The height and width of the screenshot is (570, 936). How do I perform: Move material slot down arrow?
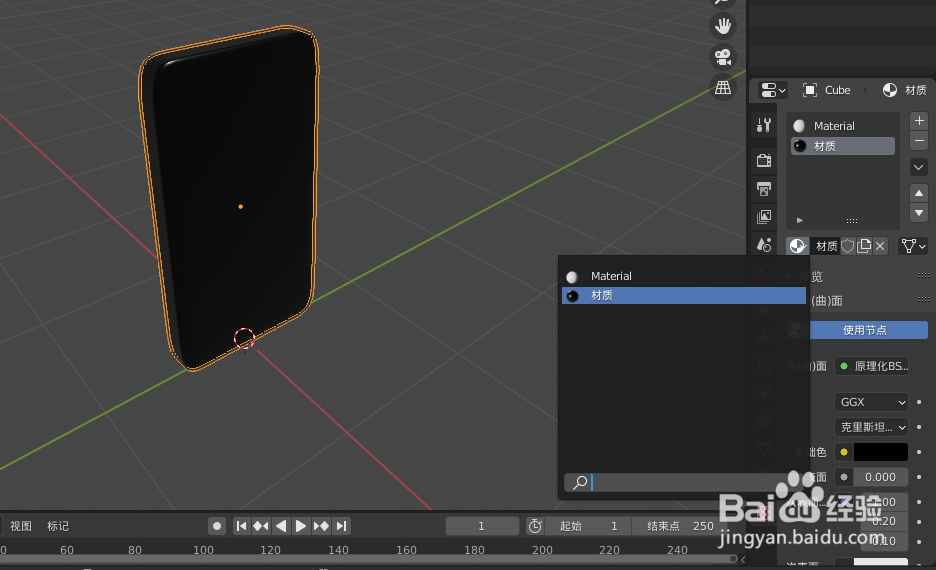coord(919,212)
